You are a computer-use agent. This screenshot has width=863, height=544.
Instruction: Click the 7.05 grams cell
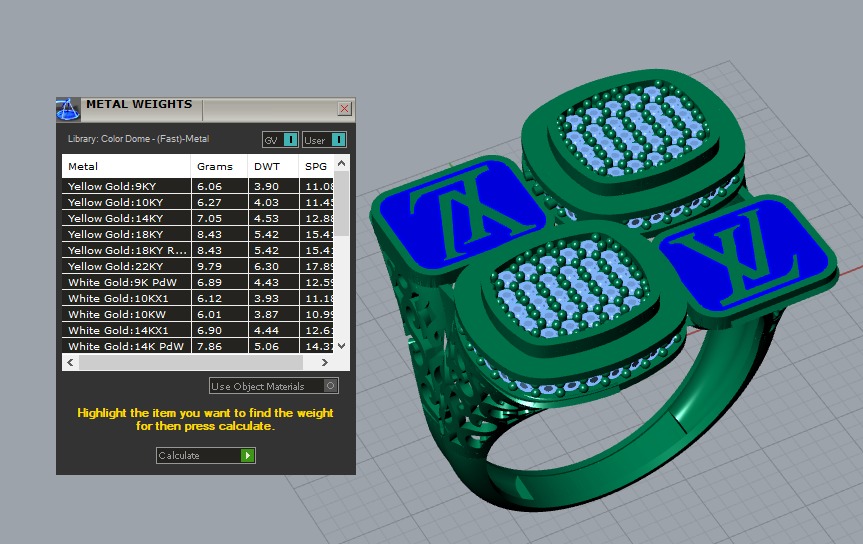click(219, 218)
